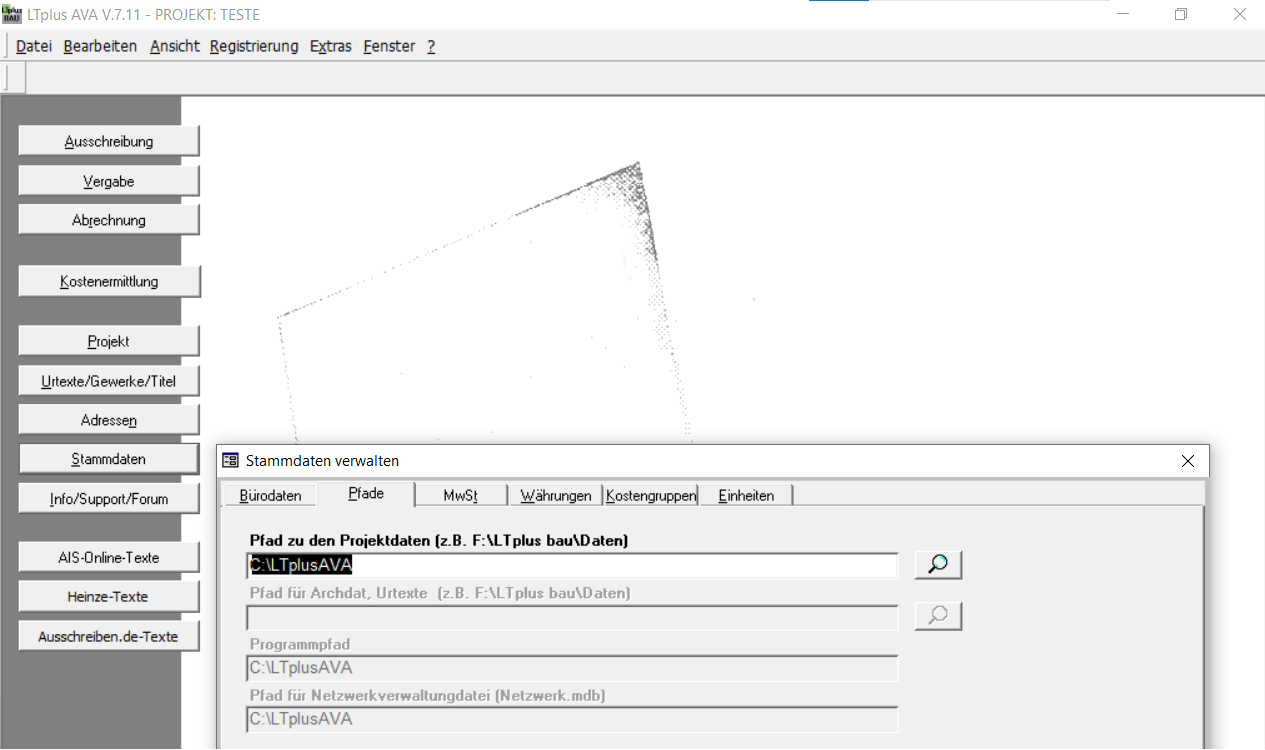1265x750 pixels.
Task: Switch to the Bürodaten tab
Action: click(270, 495)
